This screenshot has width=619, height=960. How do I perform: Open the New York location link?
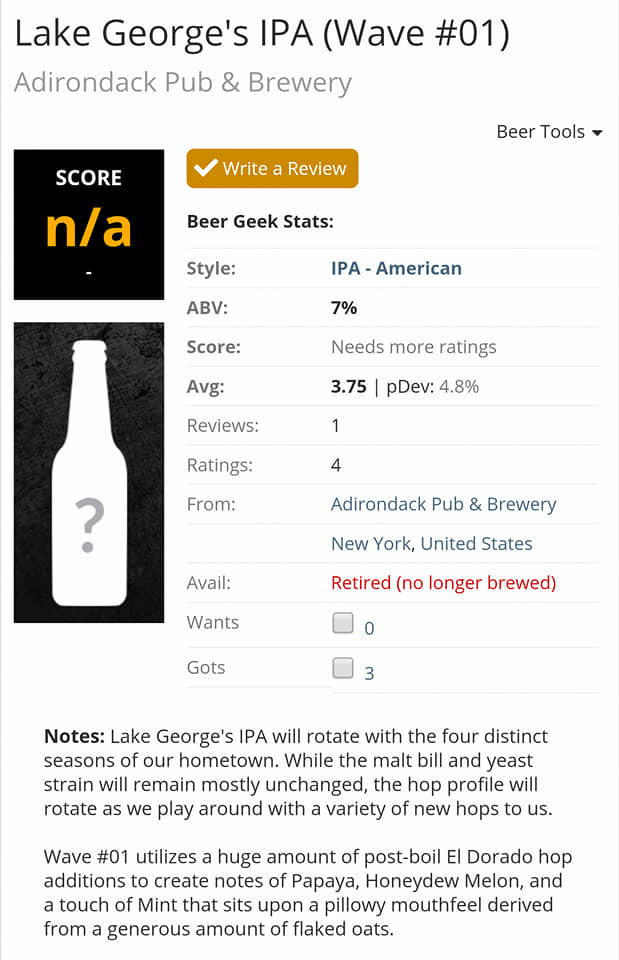pyautogui.click(x=371, y=544)
